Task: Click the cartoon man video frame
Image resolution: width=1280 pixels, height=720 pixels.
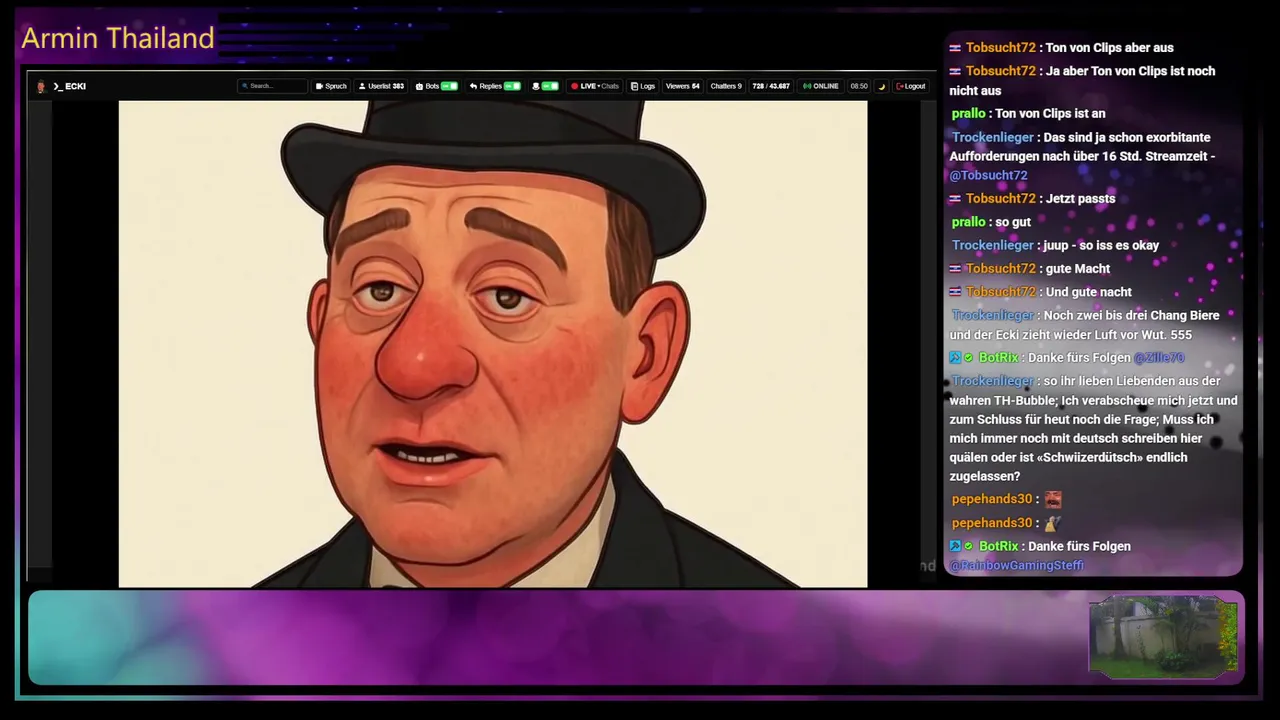Action: (493, 344)
